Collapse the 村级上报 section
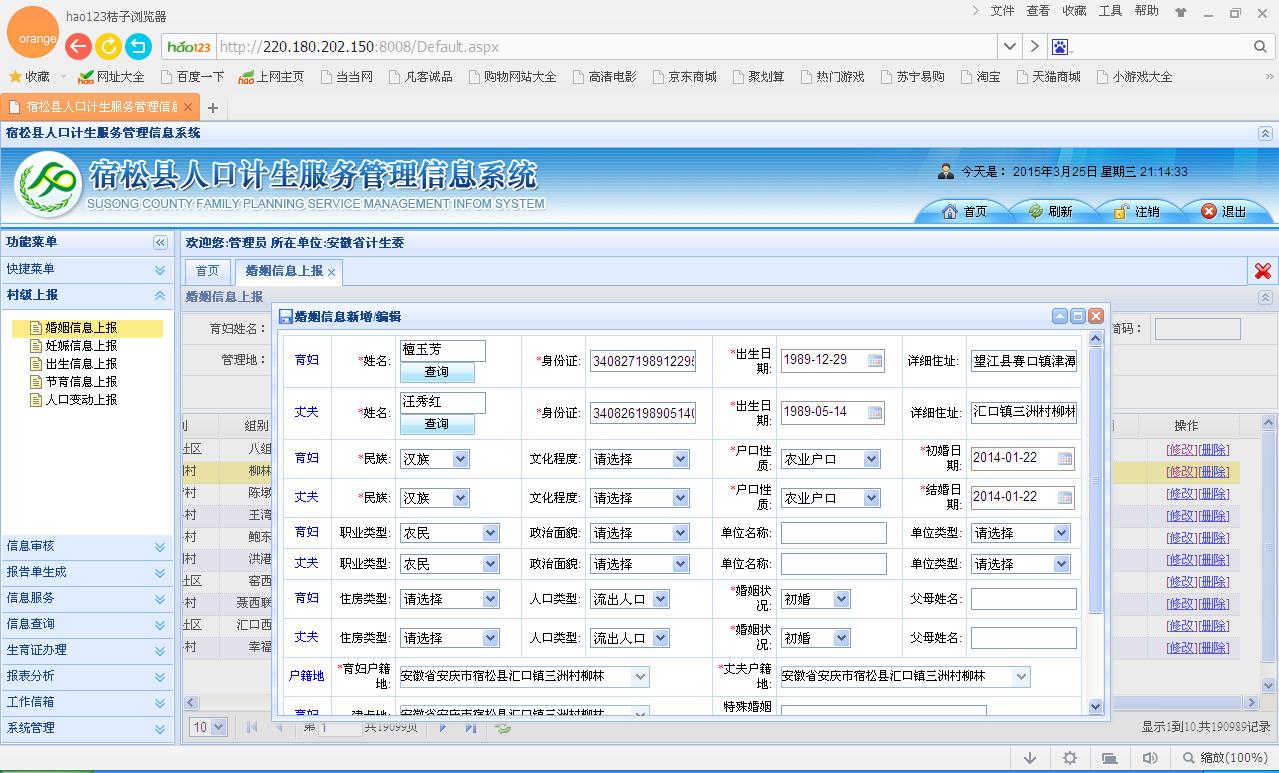The width and height of the screenshot is (1279, 773). (x=160, y=296)
